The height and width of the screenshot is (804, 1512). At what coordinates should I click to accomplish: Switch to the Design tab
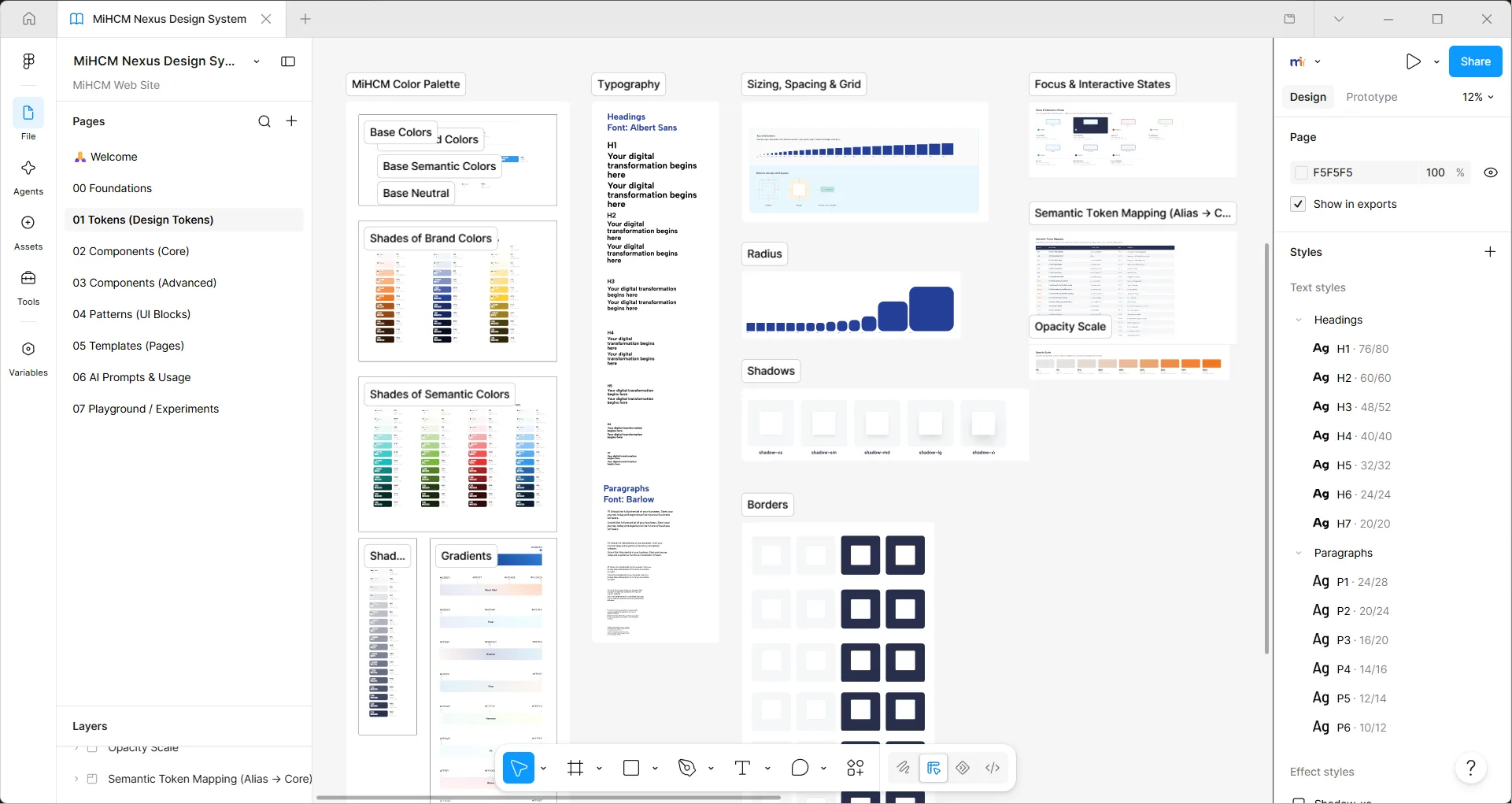1308,97
